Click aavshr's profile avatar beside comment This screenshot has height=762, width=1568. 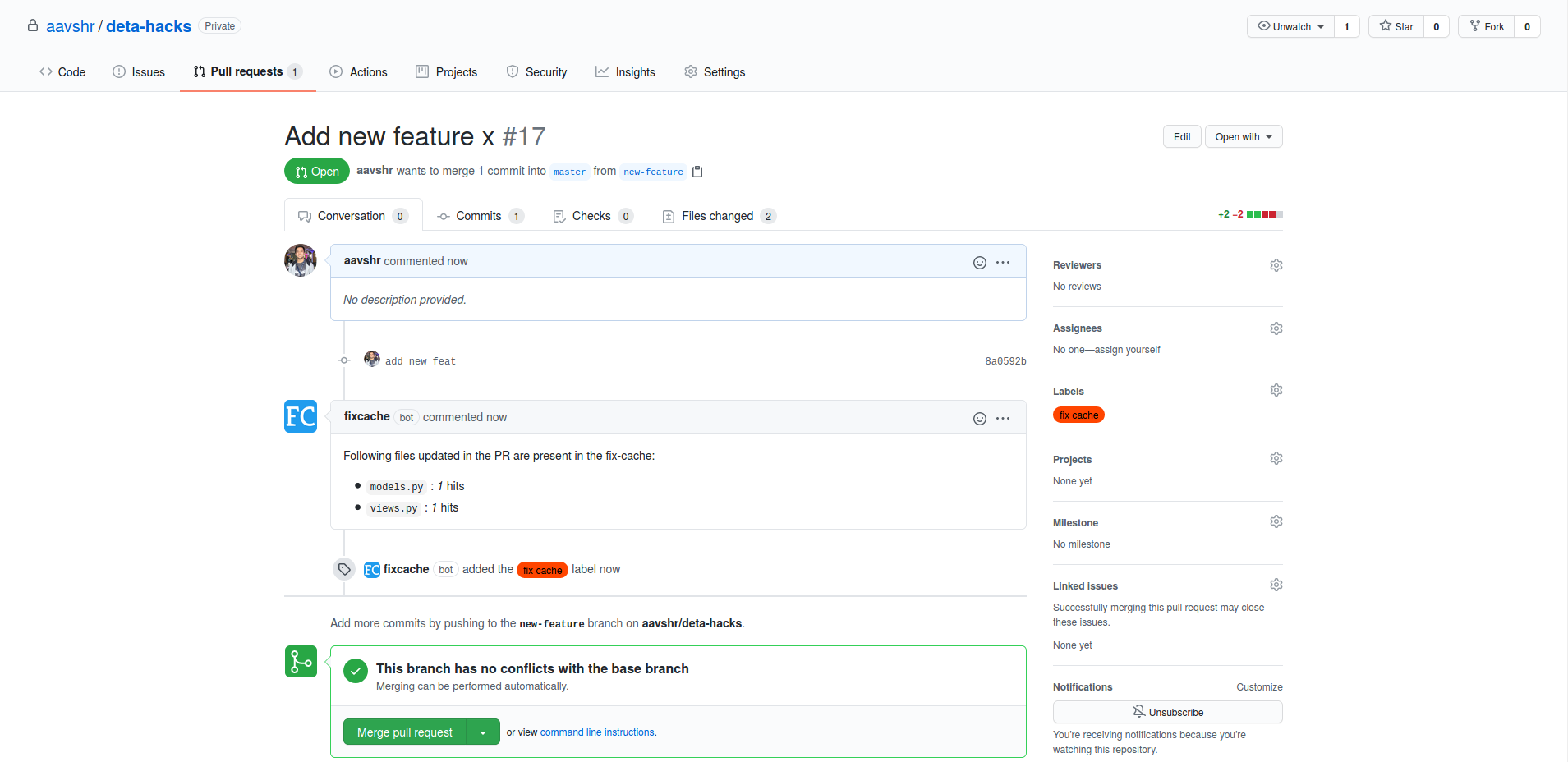pyautogui.click(x=301, y=260)
